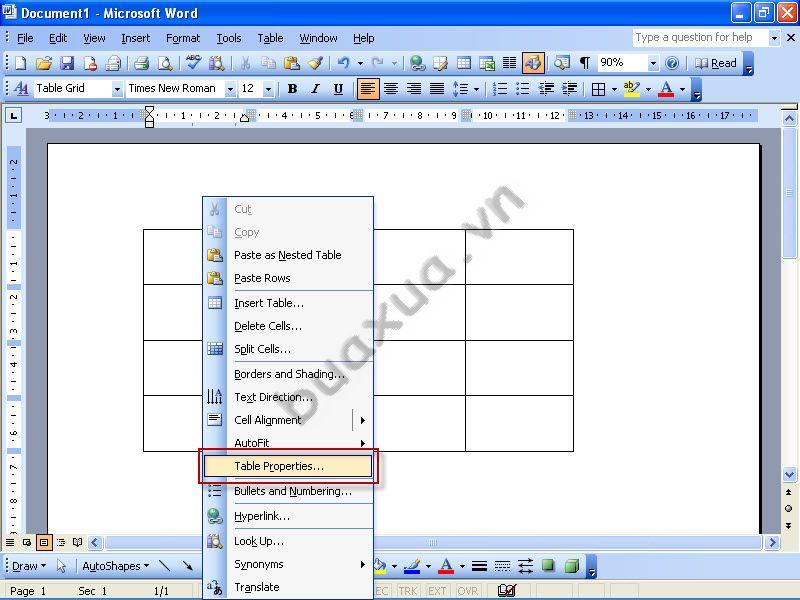This screenshot has height=600, width=800.
Task: Toggle Justify paragraph alignment
Action: [x=437, y=89]
